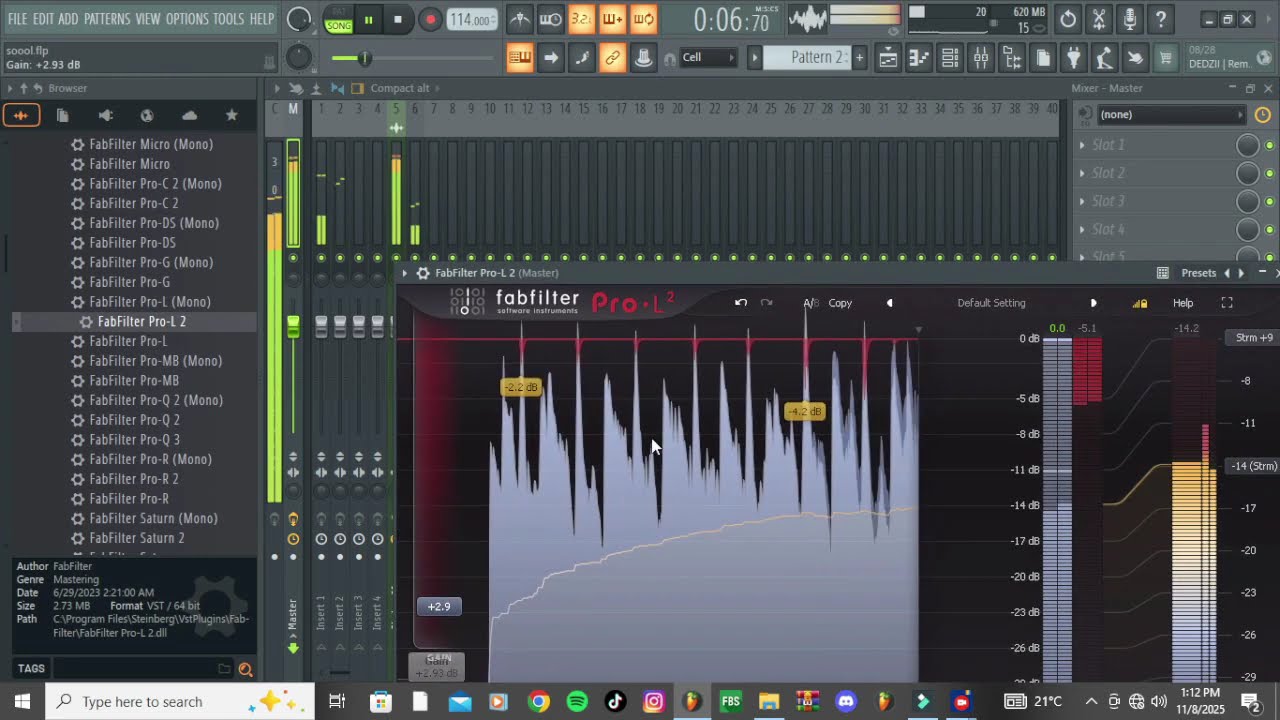Viewport: 1280px width, 720px height.
Task: Select the browser star favorites tab icon
Action: click(x=231, y=115)
